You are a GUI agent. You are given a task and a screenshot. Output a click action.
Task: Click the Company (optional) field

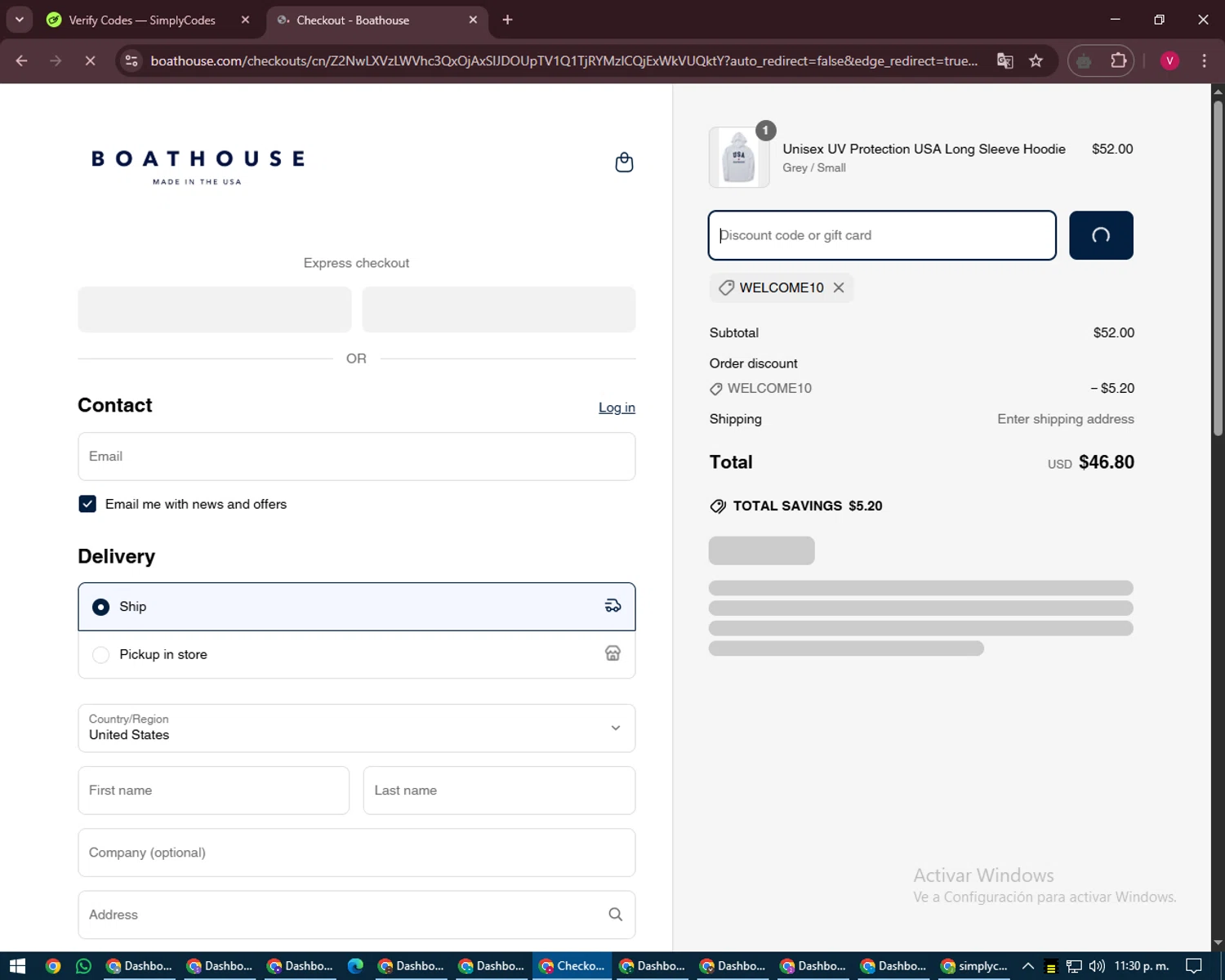pyautogui.click(x=356, y=853)
